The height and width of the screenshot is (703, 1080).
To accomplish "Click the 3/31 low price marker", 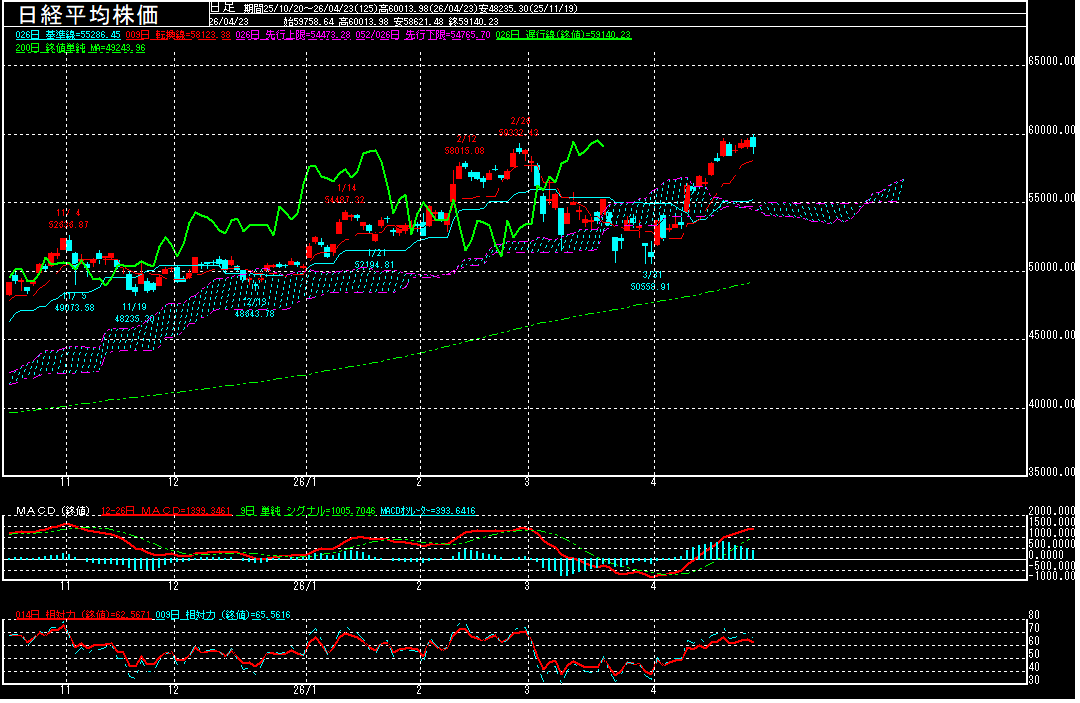I will click(652, 280).
